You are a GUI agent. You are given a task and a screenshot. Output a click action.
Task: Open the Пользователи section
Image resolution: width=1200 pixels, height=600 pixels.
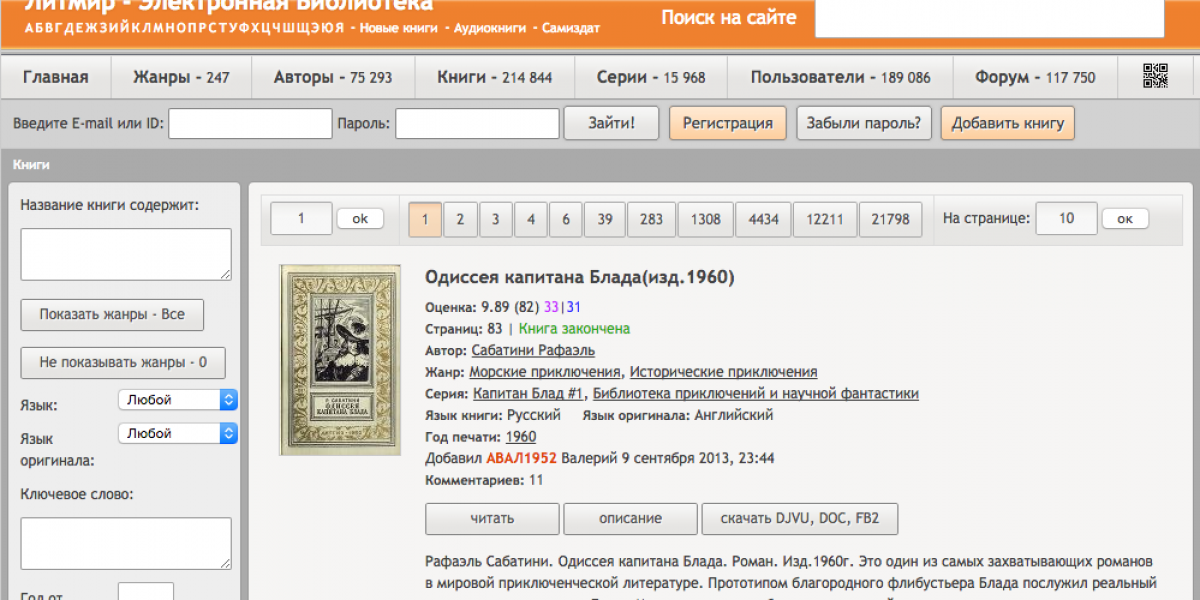pyautogui.click(x=840, y=77)
